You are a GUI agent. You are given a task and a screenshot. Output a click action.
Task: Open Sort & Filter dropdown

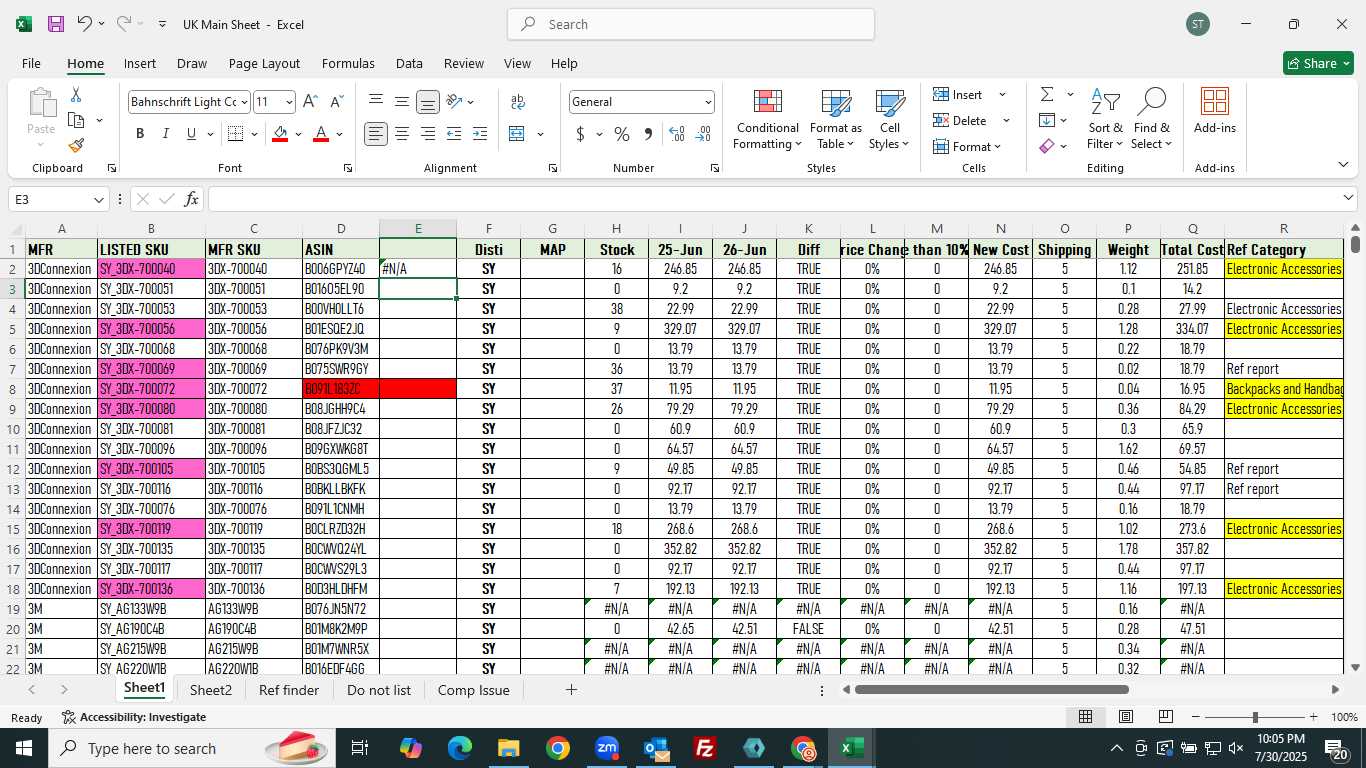click(x=1106, y=120)
